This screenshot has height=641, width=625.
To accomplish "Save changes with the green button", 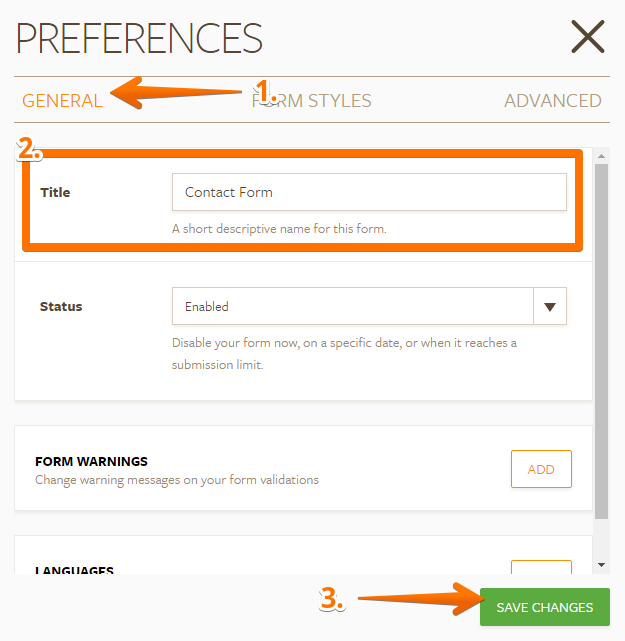I will [544, 607].
